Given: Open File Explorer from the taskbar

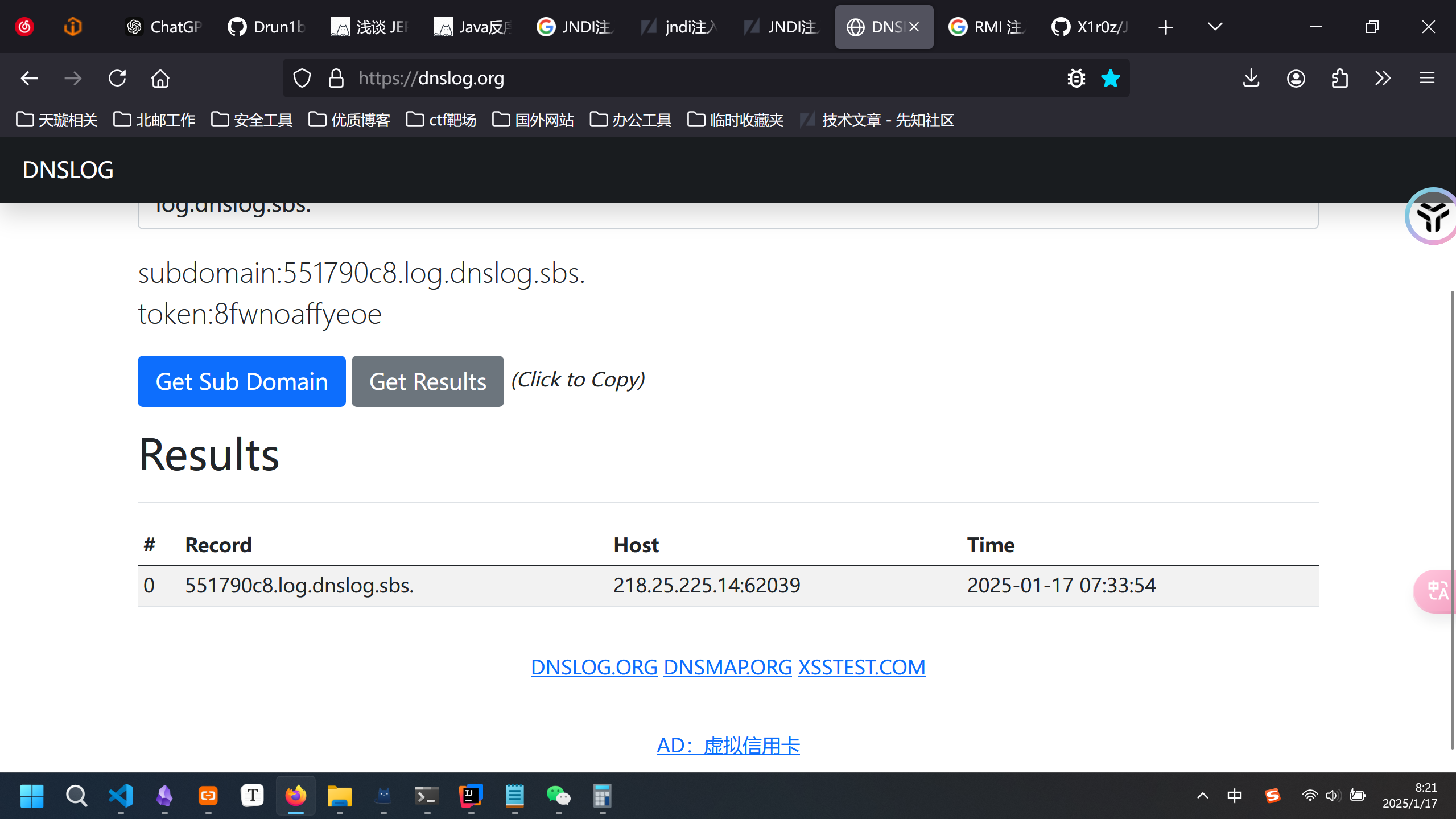Looking at the screenshot, I should 340,796.
